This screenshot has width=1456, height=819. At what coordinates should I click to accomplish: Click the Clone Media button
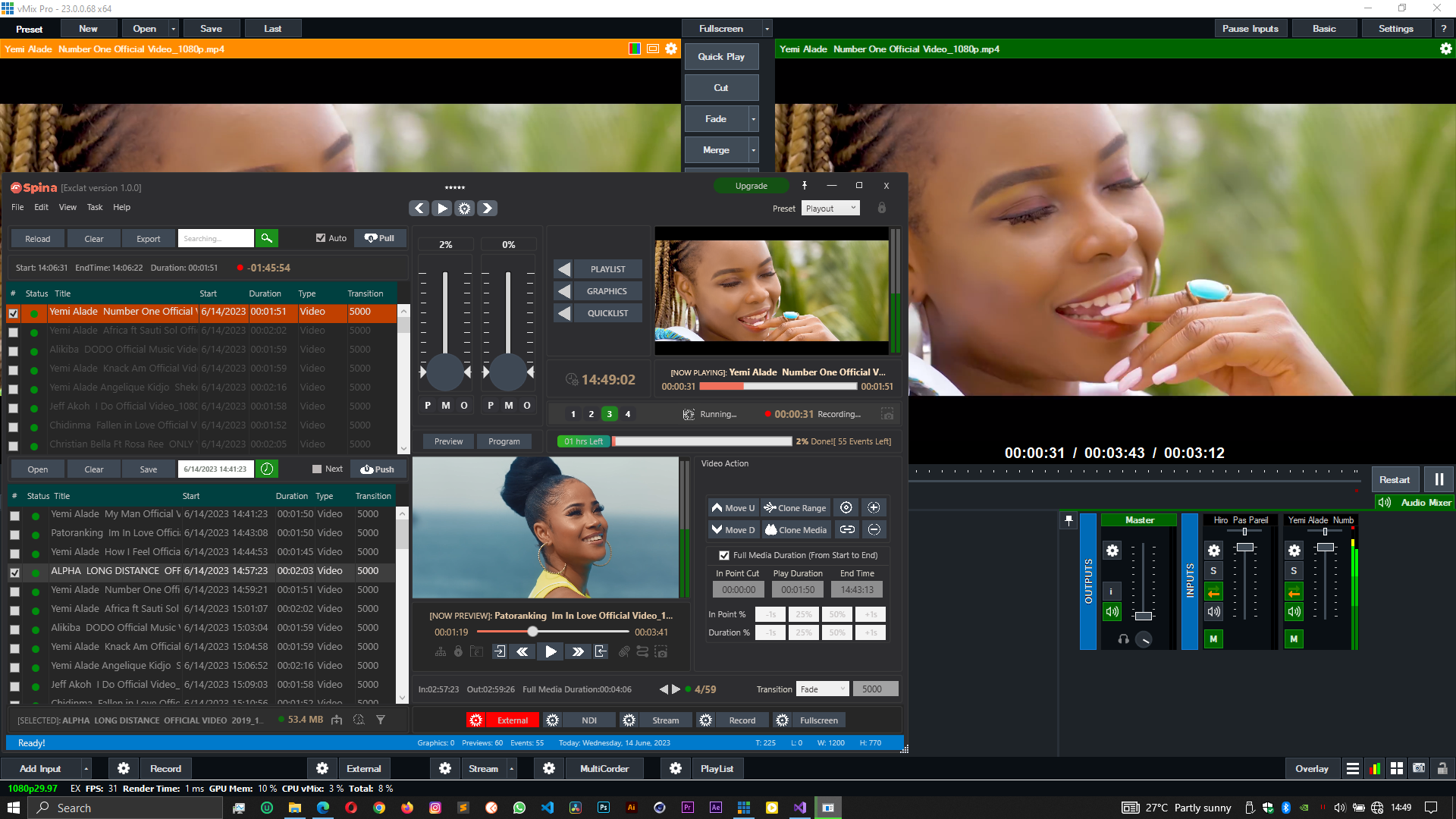[x=795, y=530]
